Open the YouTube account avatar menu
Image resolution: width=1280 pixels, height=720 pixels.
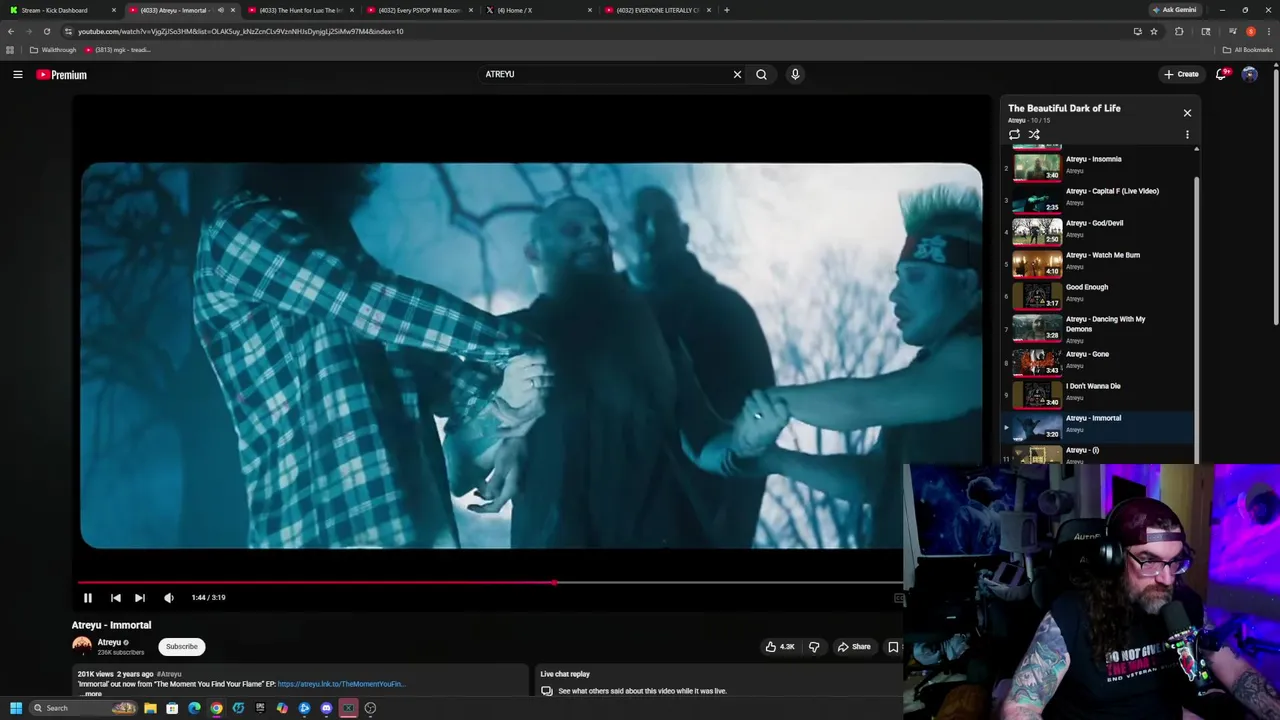coord(1249,74)
